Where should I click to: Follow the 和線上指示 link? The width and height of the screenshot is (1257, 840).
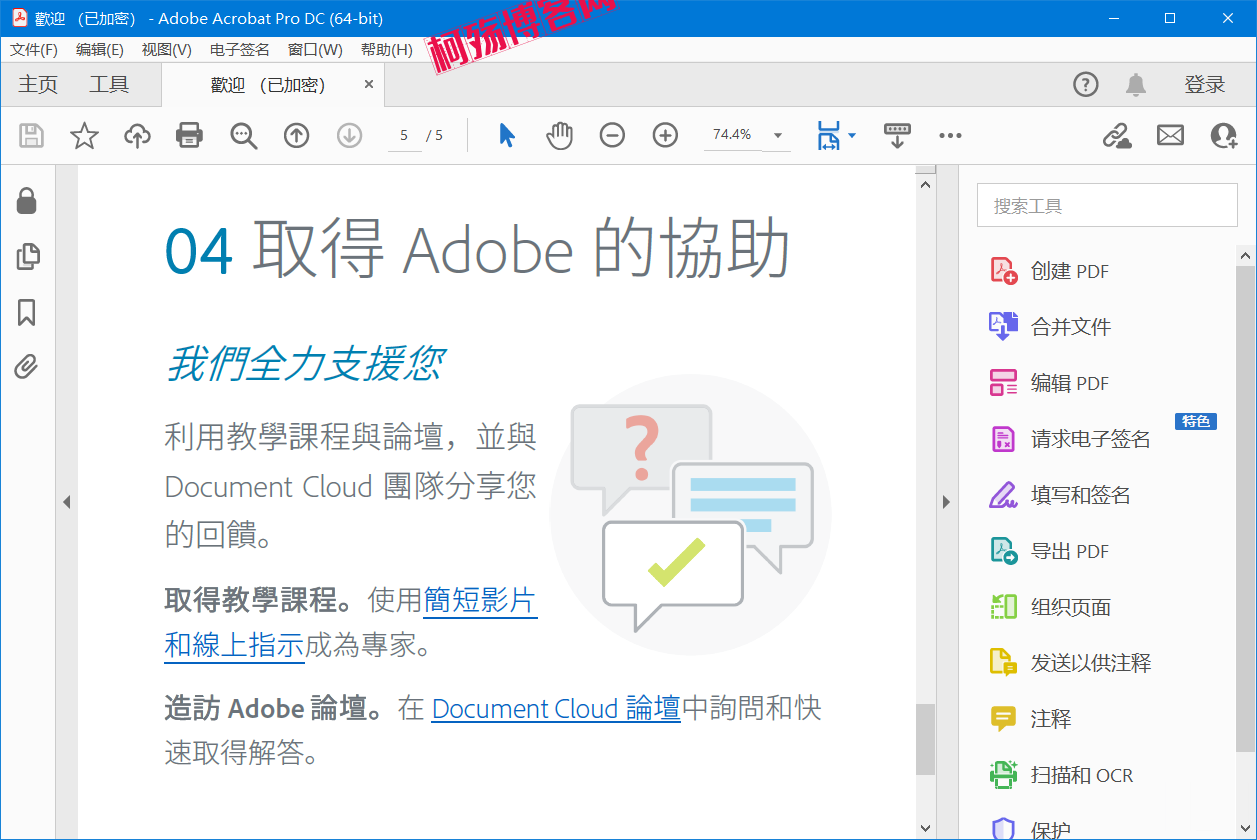(234, 645)
